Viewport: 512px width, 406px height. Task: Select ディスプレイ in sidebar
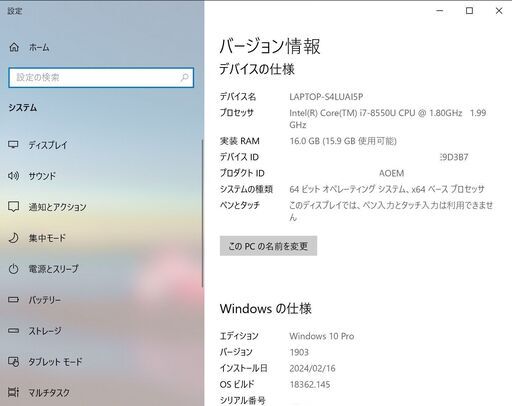pyautogui.click(x=48, y=145)
